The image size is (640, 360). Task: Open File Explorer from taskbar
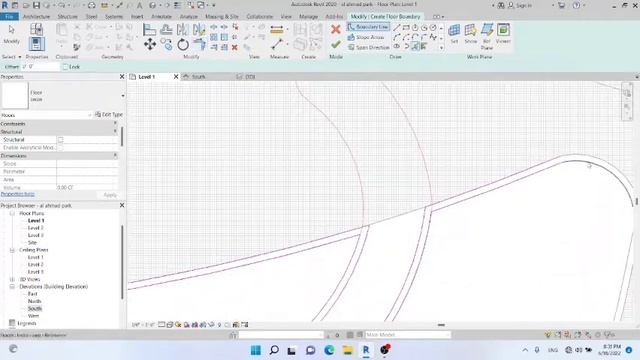coord(347,350)
